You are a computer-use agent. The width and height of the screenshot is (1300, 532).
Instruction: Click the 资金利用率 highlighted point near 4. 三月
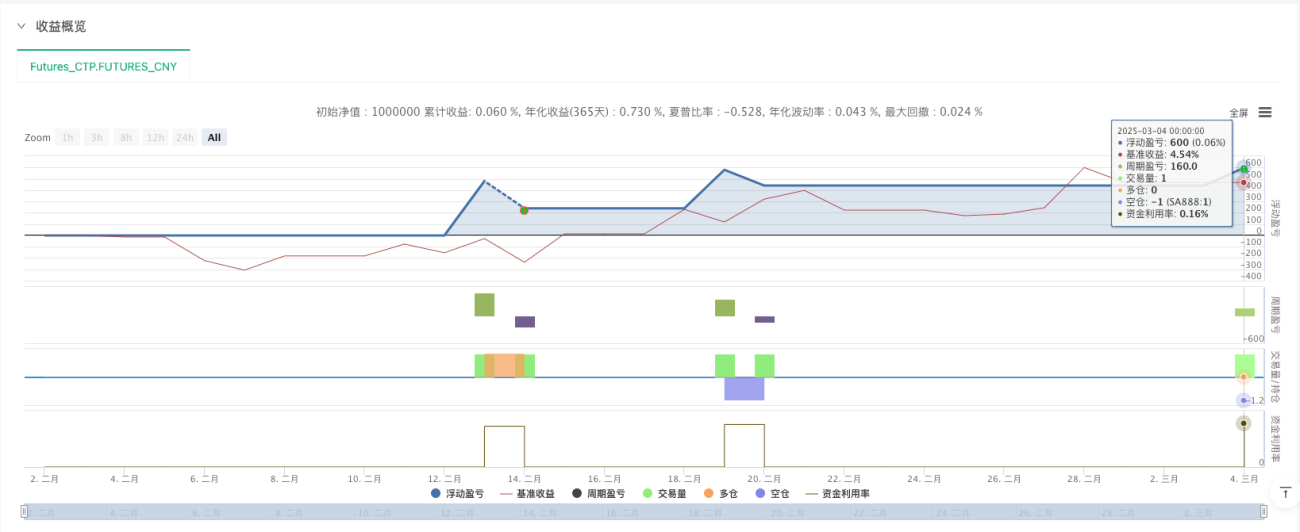[x=1244, y=423]
